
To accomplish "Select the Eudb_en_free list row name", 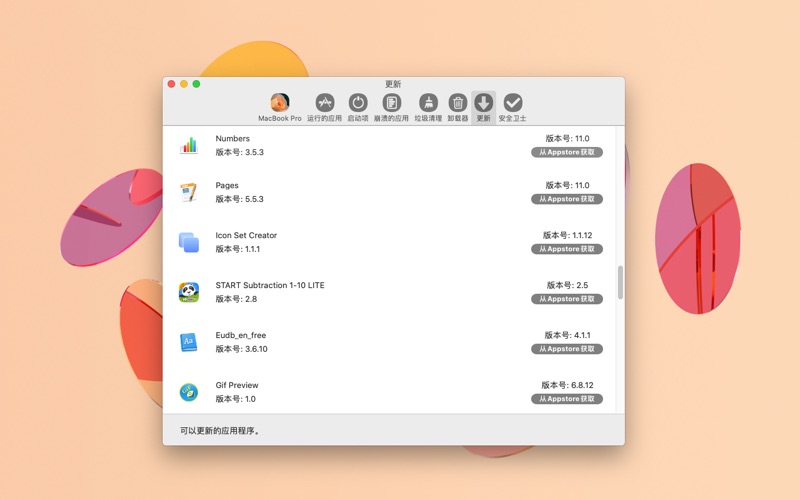I will 241,335.
